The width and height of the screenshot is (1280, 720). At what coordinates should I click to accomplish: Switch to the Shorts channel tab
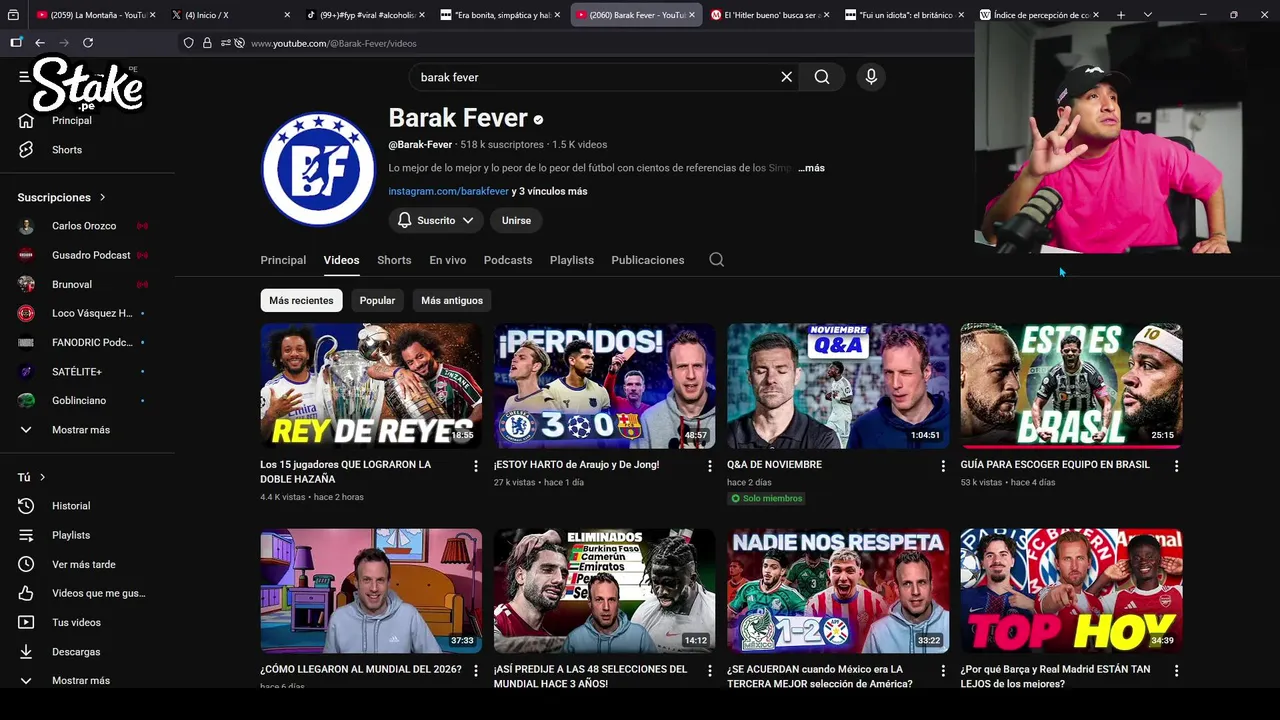coord(394,260)
